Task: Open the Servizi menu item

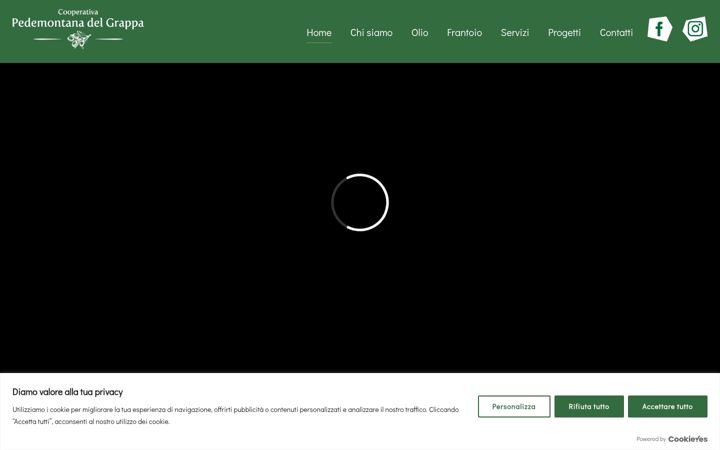Action: (x=515, y=33)
